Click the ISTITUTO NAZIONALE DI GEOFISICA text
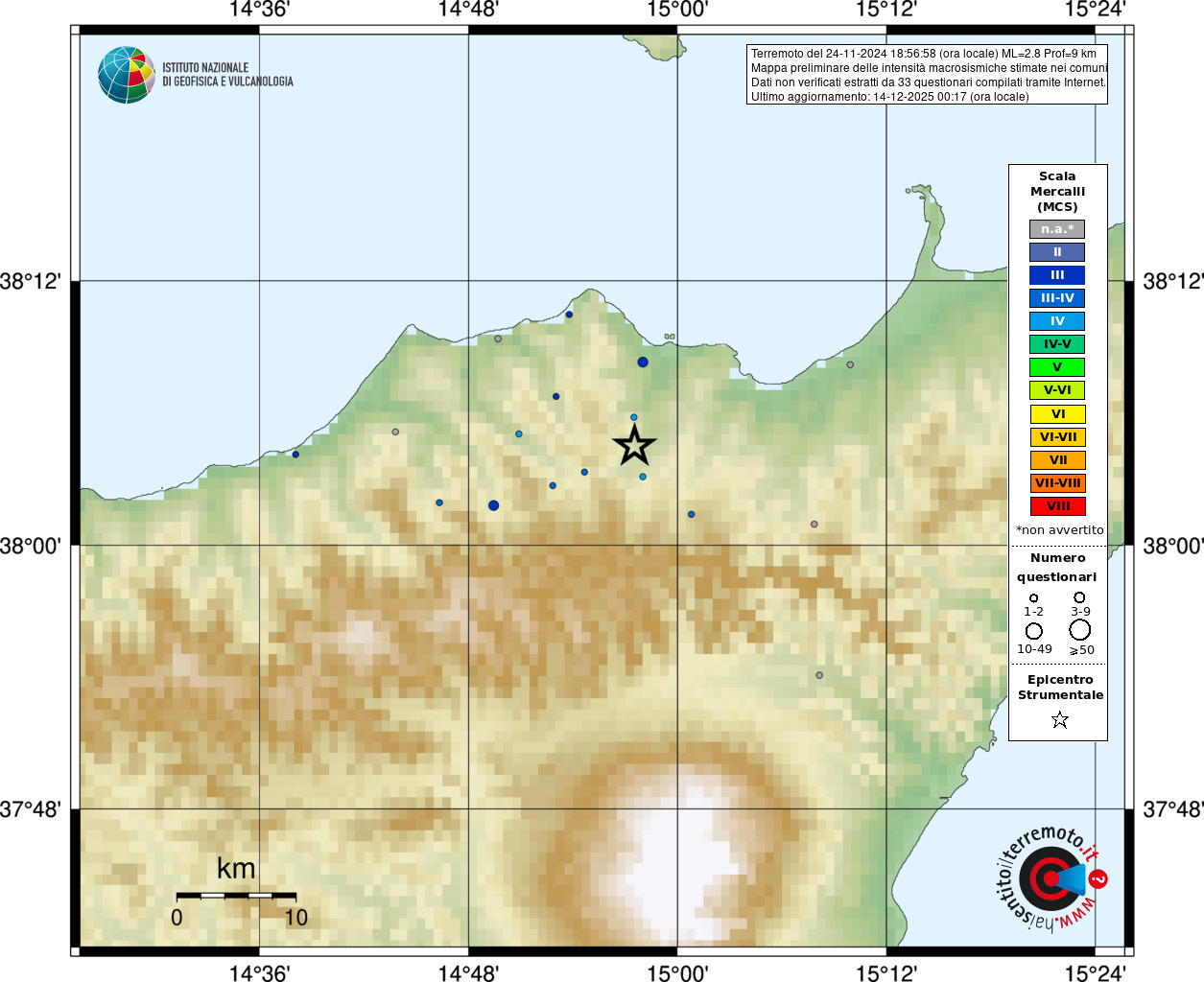Screen dimensions: 1204x982 pos(227,75)
